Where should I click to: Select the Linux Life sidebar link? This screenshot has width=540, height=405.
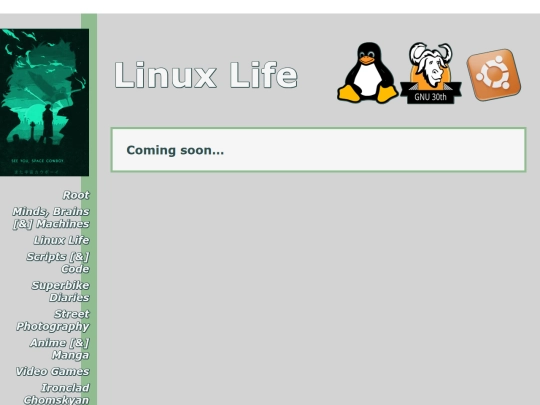click(x=62, y=240)
